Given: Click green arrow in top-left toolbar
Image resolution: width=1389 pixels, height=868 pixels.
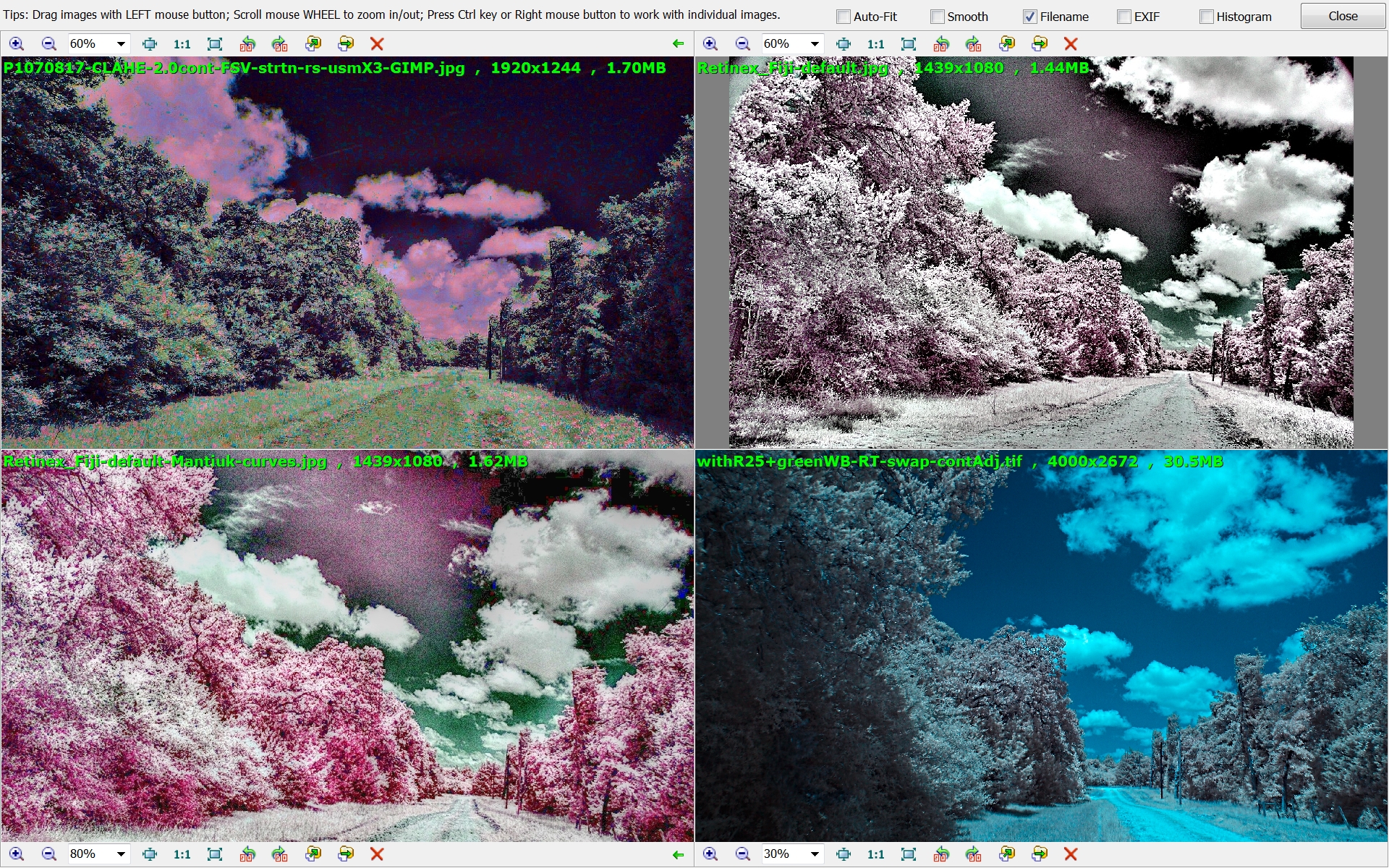Looking at the screenshot, I should coord(678,44).
